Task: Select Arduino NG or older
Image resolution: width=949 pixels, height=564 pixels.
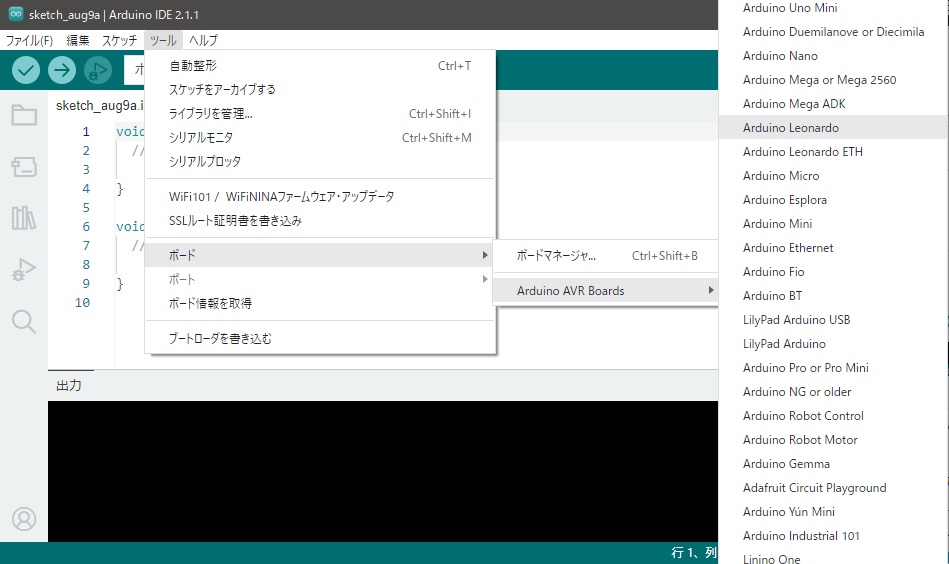Action: click(x=833, y=392)
